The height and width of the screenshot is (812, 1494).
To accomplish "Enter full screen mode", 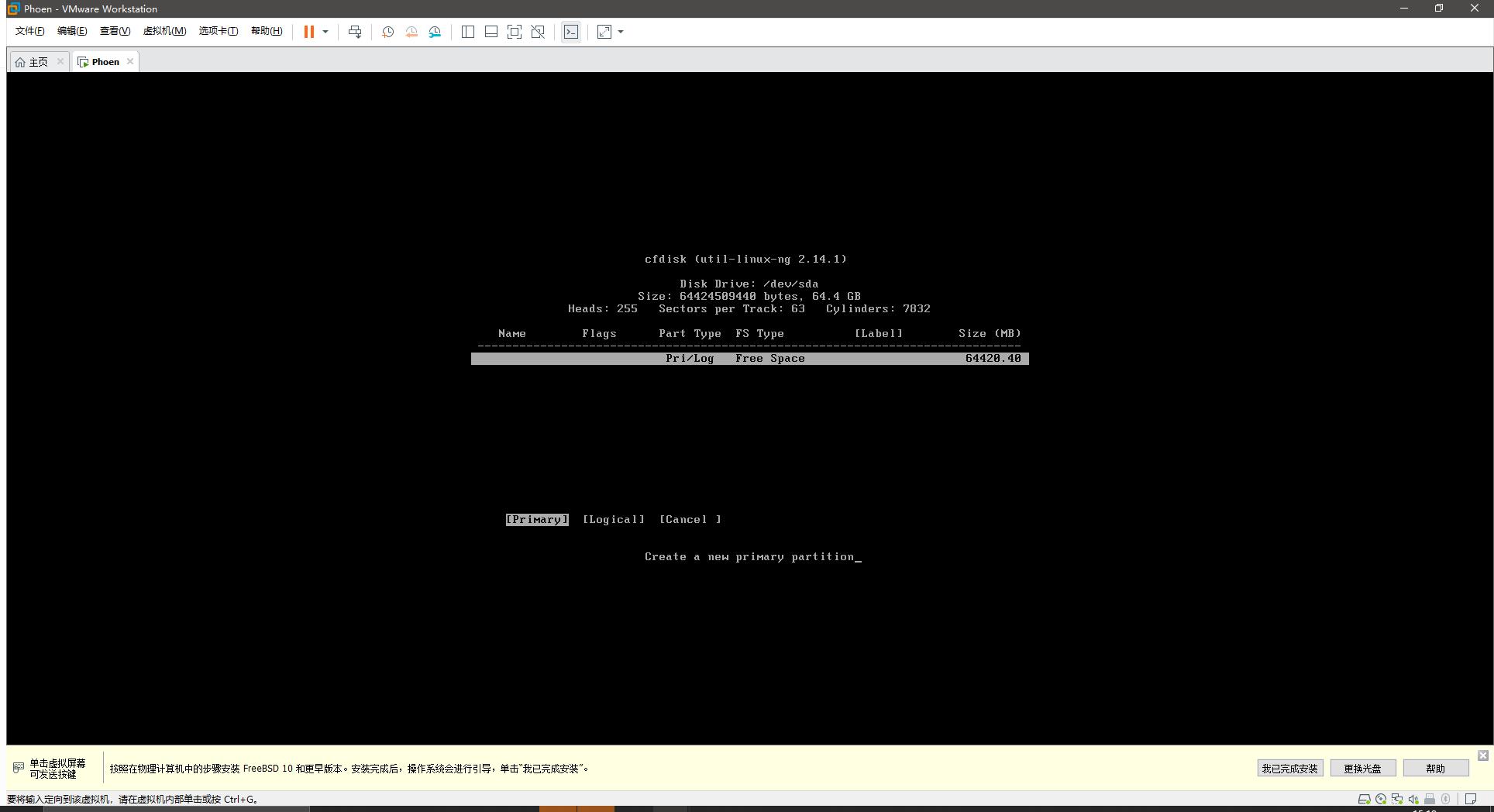I will (x=514, y=32).
